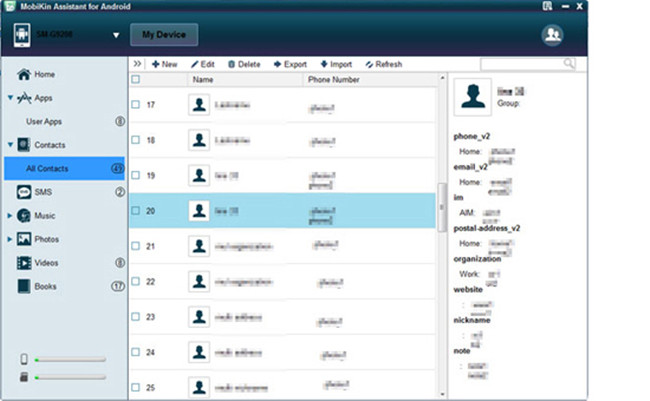The height and width of the screenshot is (401, 650).
Task: Click the large contact photo in details panel
Action: 473,97
